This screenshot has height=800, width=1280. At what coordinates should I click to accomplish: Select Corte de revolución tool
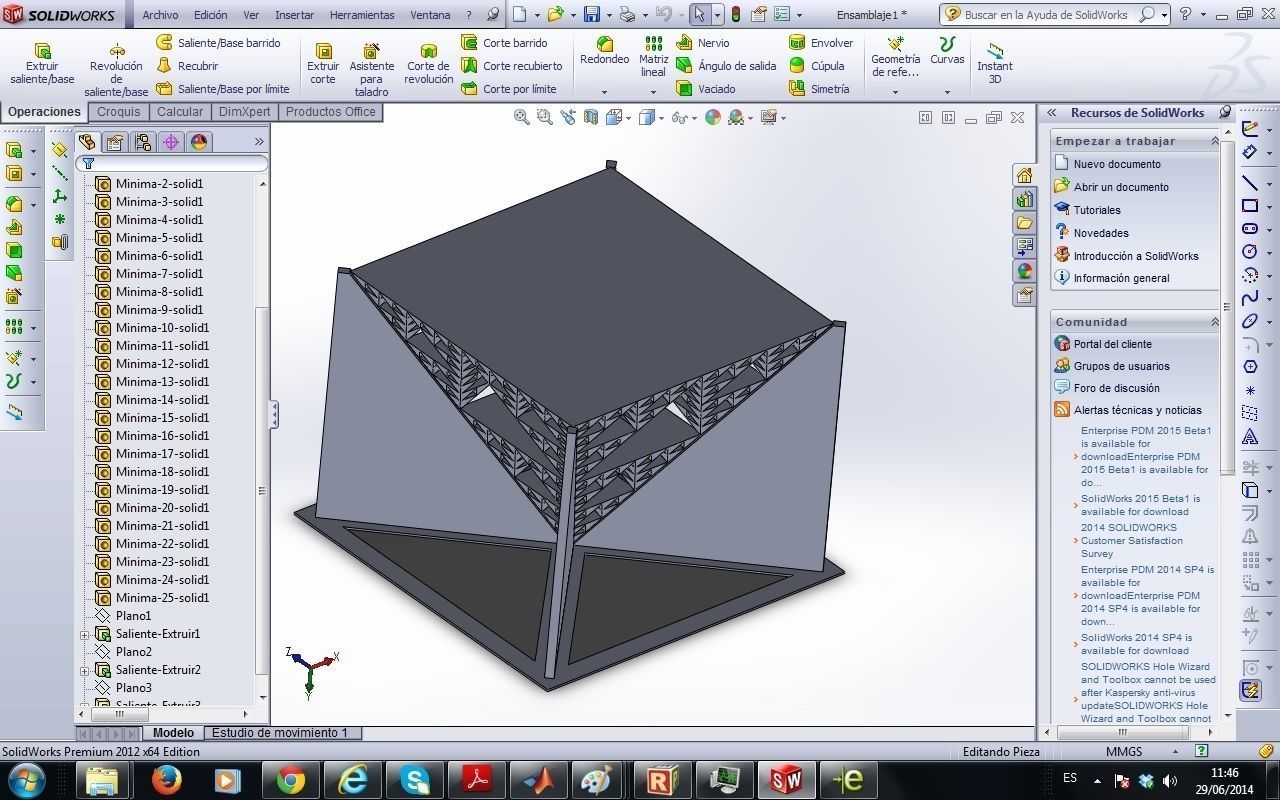coord(429,64)
